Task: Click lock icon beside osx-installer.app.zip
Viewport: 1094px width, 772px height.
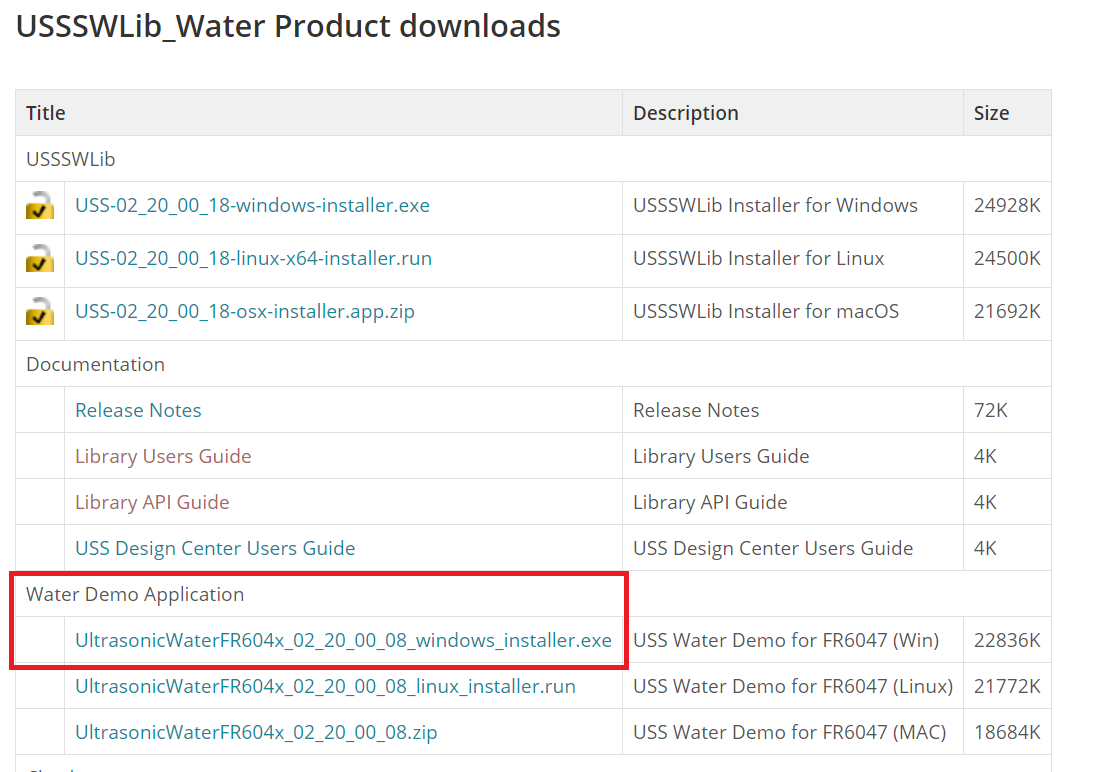Action: coord(40,312)
